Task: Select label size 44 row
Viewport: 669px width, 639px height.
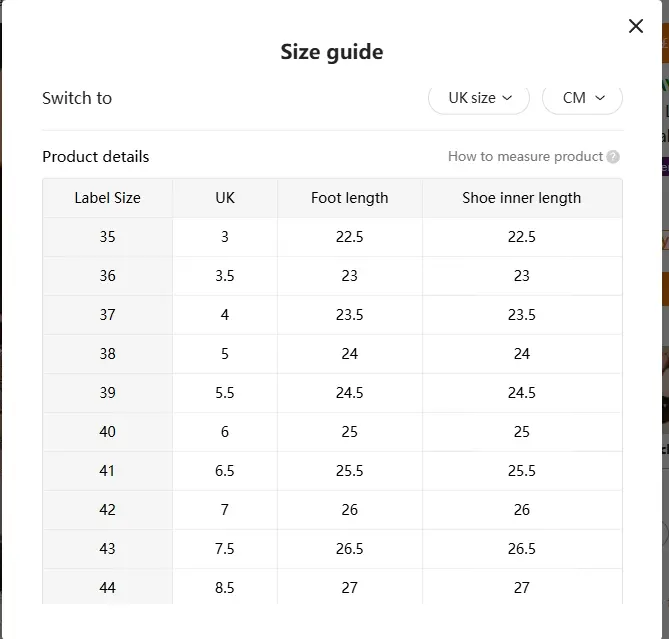Action: 332,587
